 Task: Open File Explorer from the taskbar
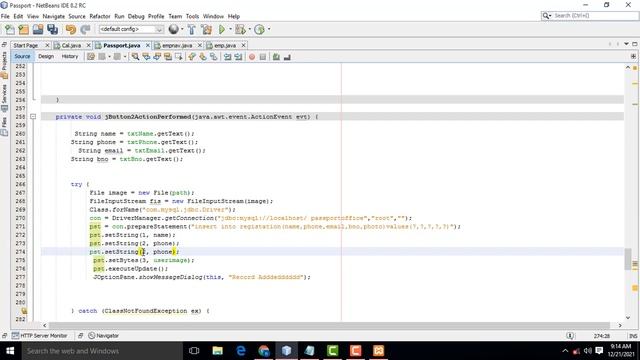pyautogui.click(x=218, y=351)
